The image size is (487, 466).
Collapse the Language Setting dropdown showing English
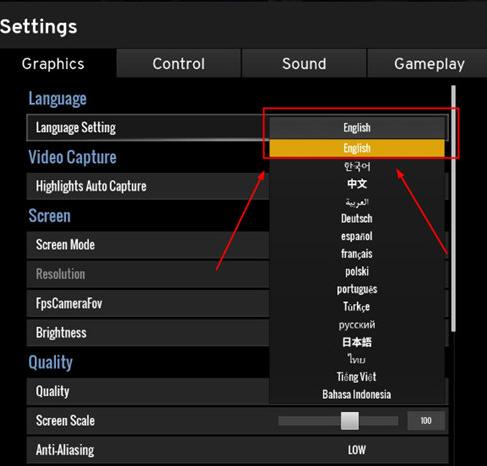tap(357, 127)
